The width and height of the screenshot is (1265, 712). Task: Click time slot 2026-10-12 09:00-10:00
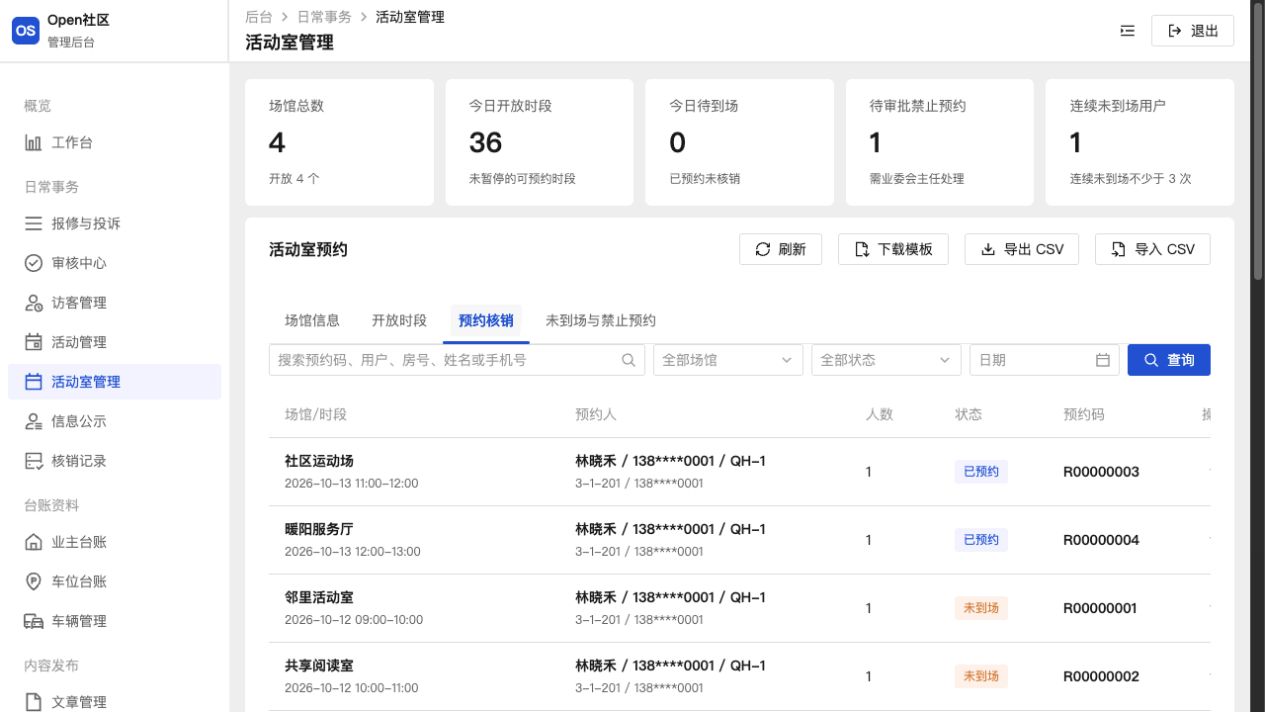353,619
